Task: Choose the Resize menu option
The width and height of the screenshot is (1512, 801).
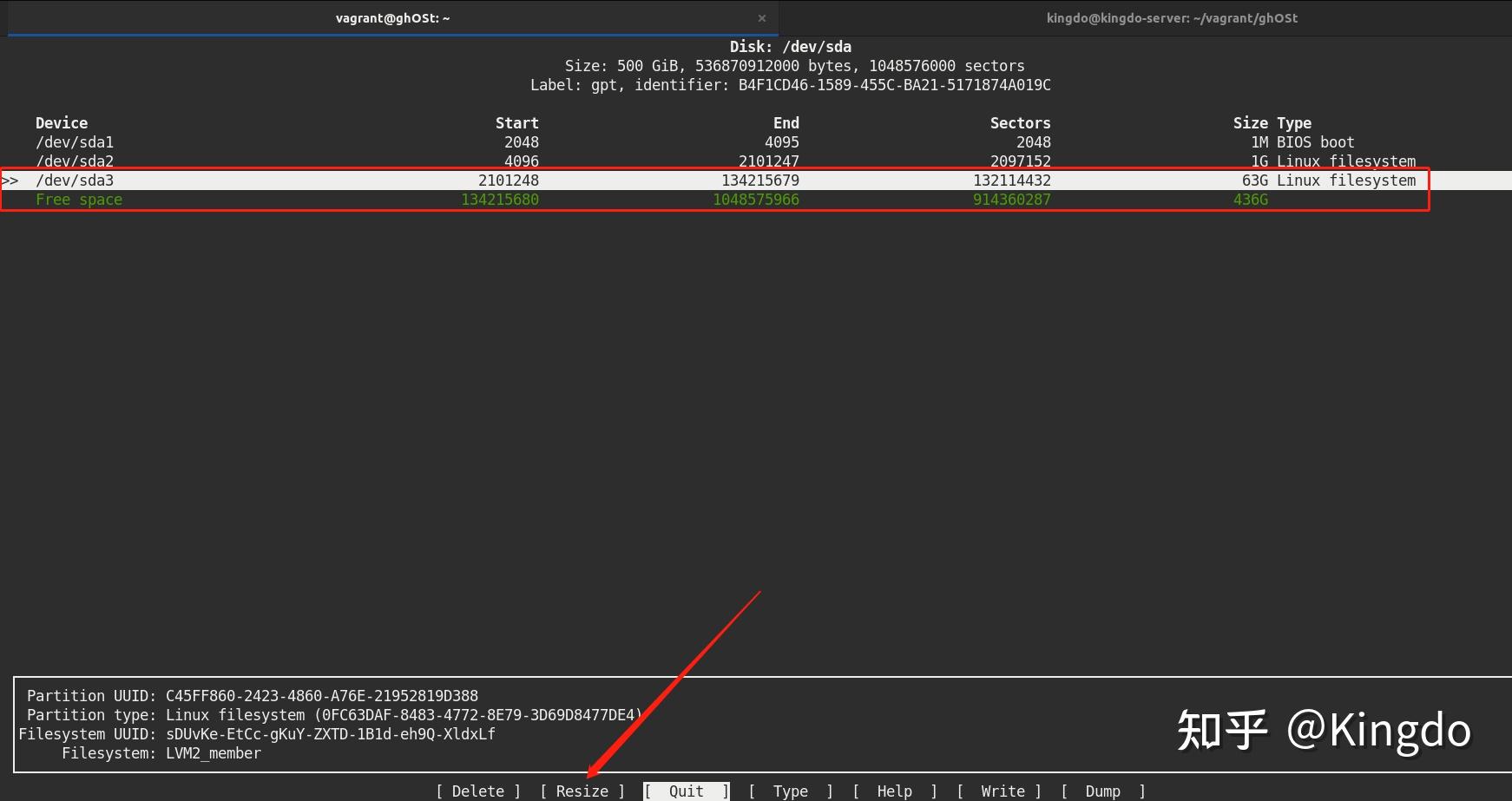Action: [582, 791]
